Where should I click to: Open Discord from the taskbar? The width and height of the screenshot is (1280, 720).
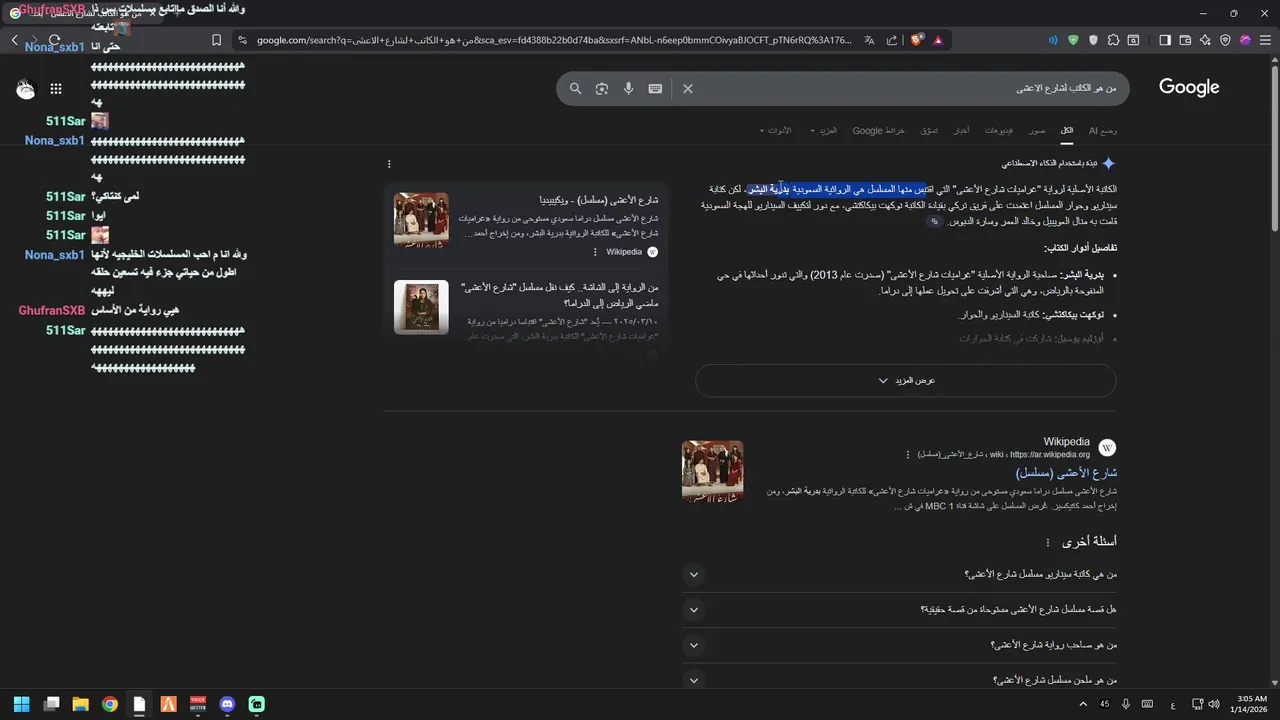pos(227,704)
